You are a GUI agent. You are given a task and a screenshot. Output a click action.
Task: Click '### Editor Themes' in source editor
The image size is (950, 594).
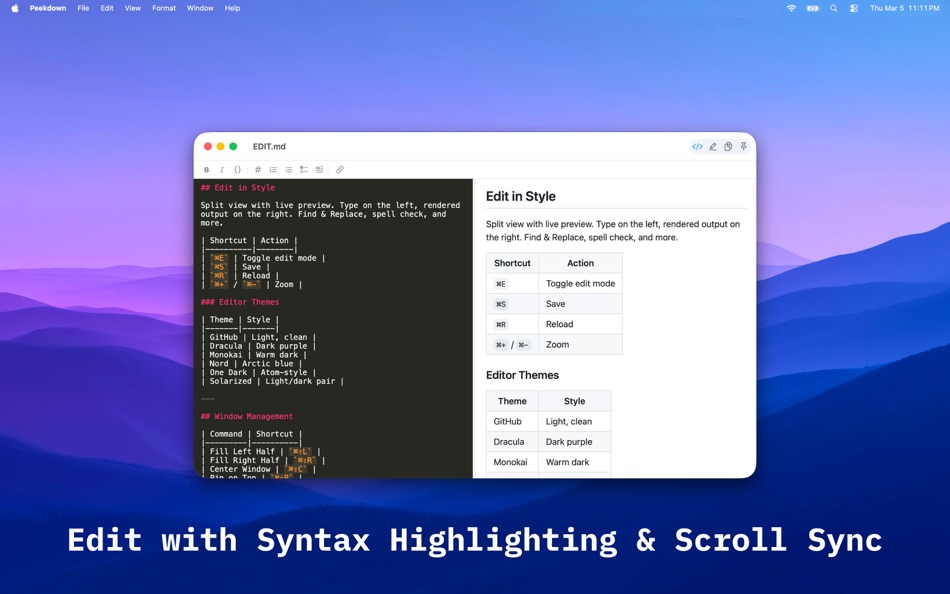pos(240,302)
